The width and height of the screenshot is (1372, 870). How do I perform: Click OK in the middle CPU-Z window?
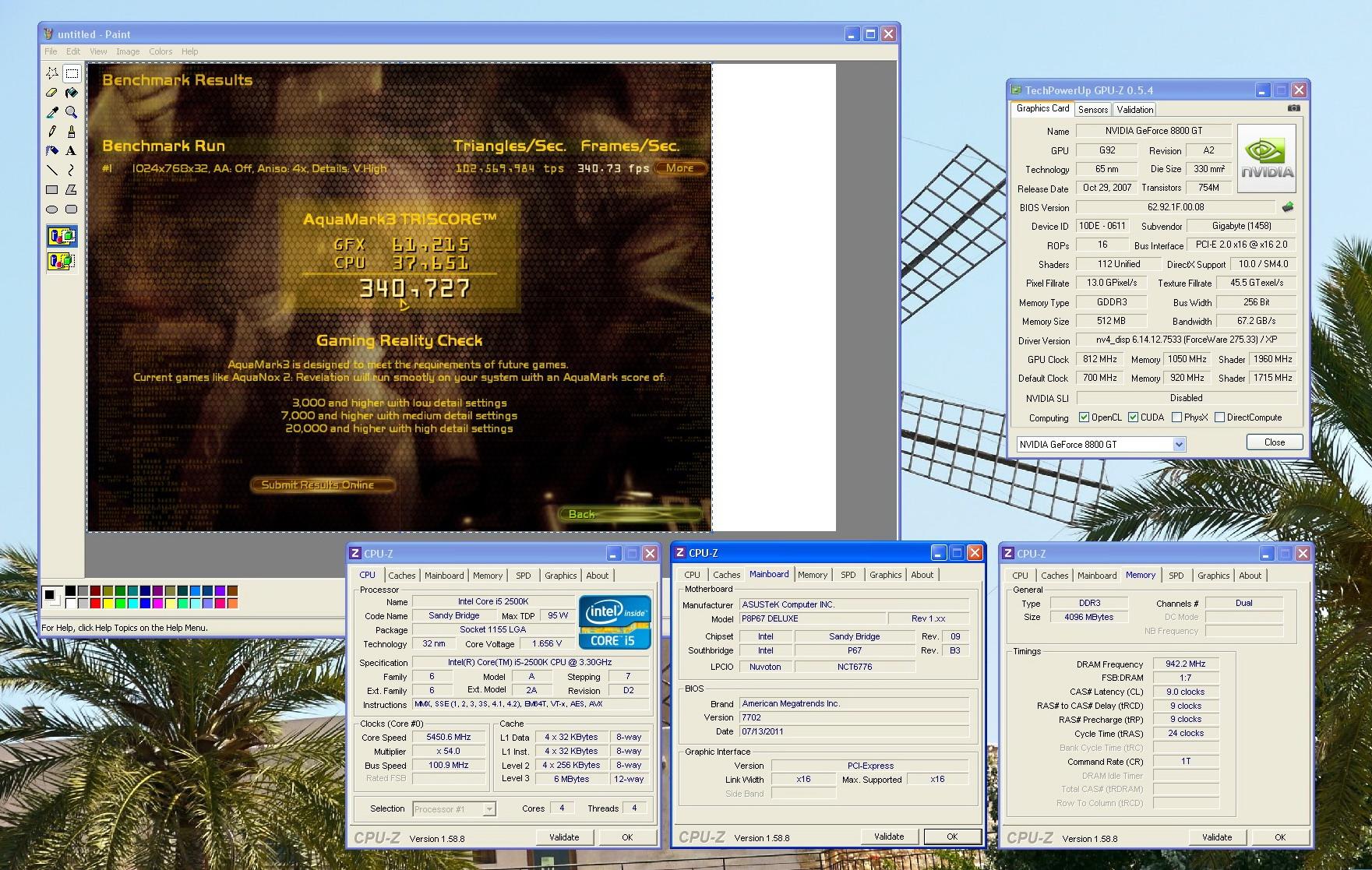tap(952, 837)
